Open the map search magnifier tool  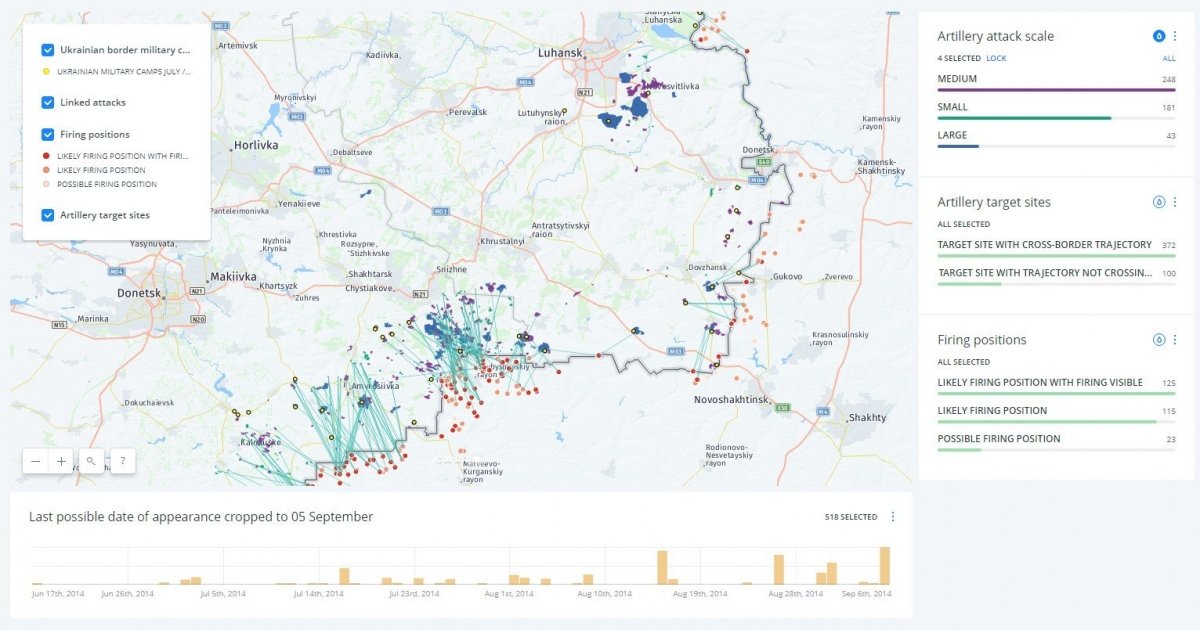(x=91, y=461)
